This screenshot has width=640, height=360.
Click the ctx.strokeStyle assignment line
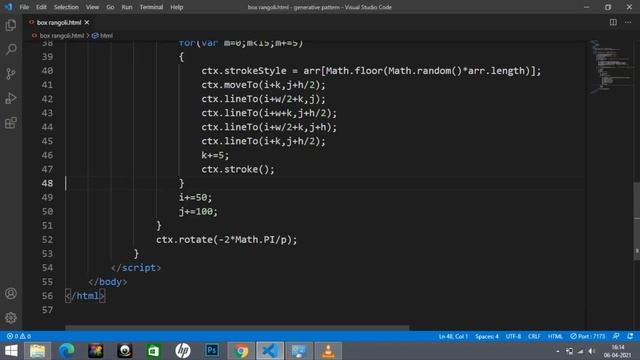371,71
